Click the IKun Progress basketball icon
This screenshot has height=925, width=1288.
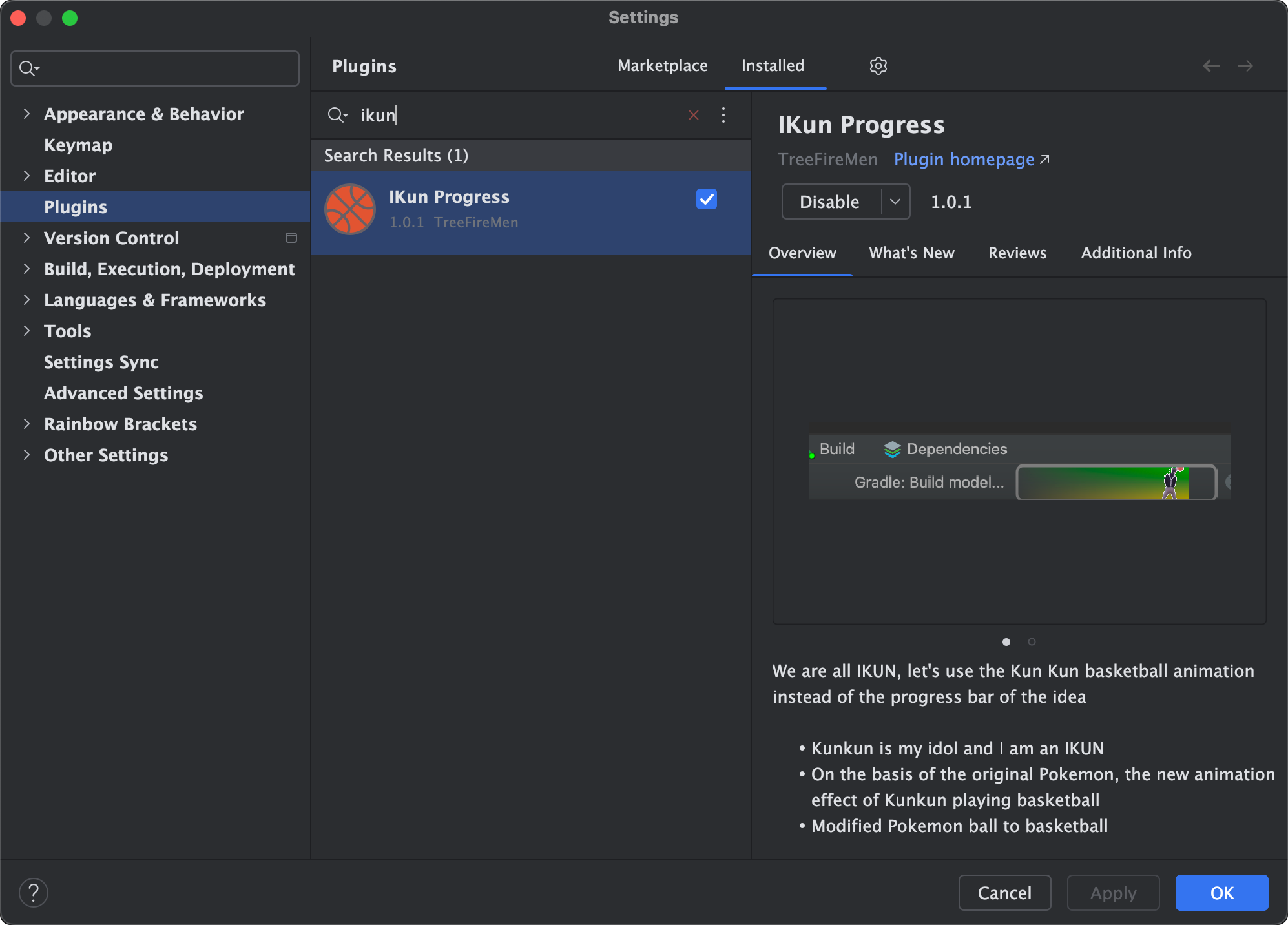point(350,209)
